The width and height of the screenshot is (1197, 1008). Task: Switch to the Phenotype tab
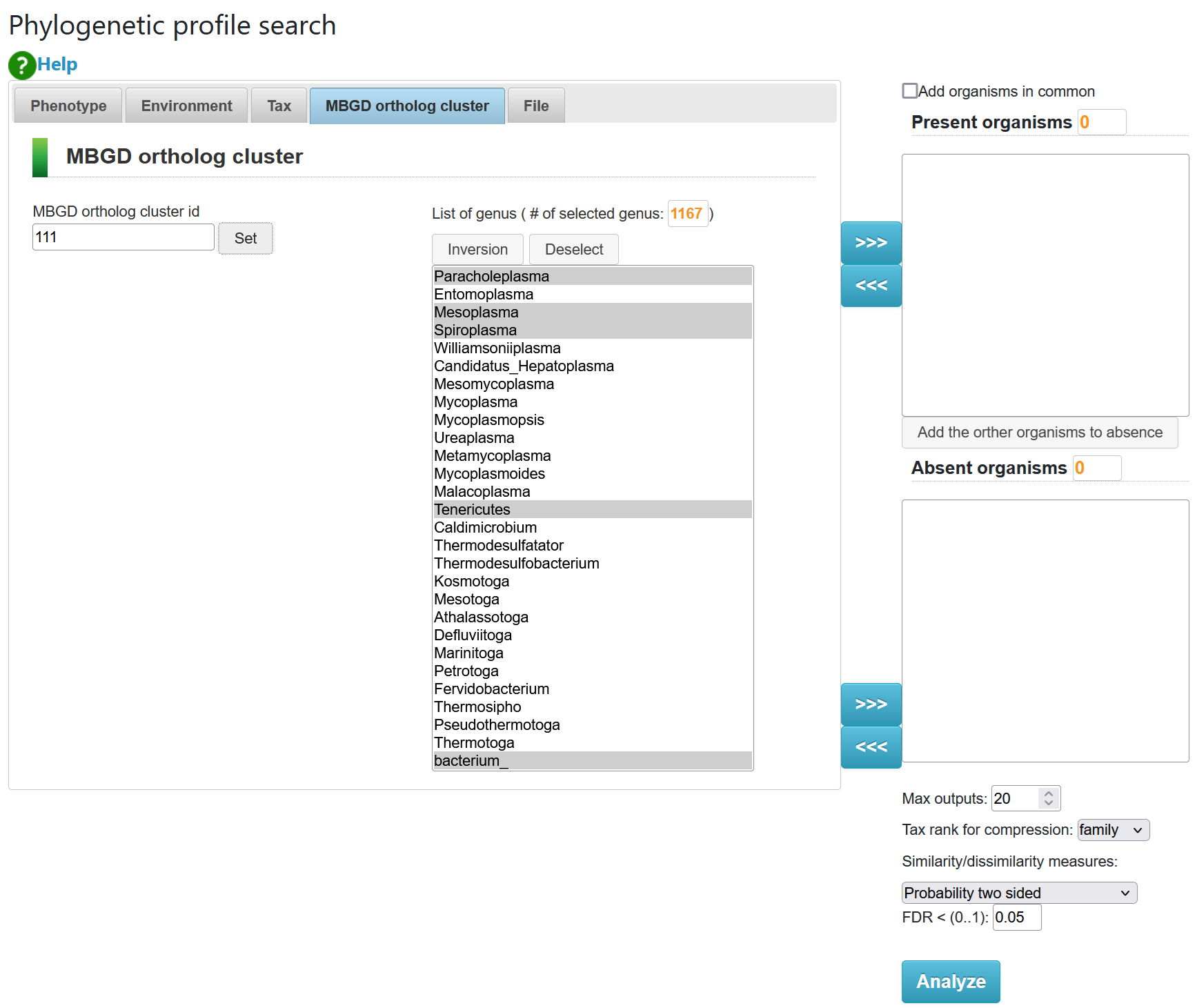click(68, 106)
